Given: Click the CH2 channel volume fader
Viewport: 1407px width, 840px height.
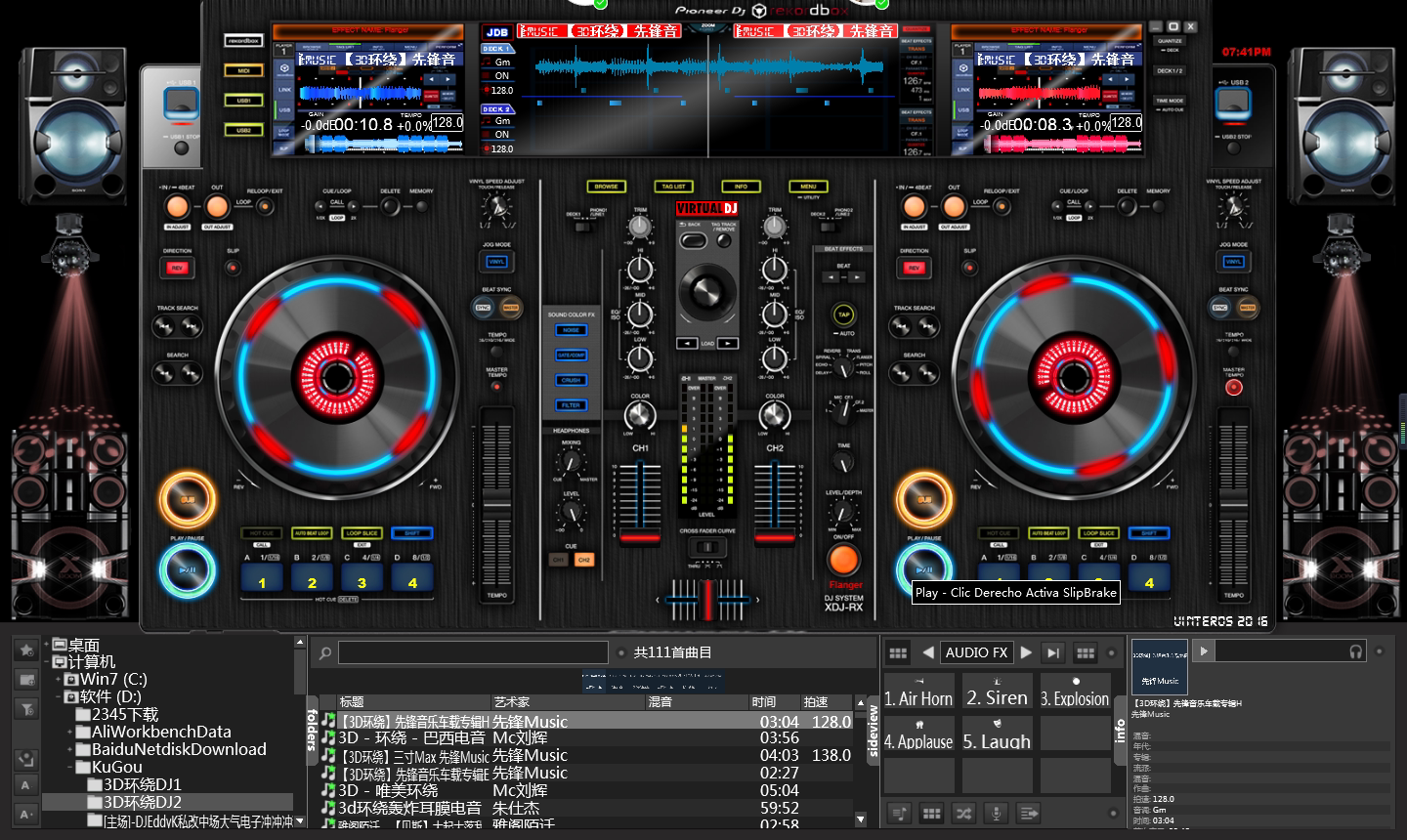Looking at the screenshot, I should click(x=775, y=537).
